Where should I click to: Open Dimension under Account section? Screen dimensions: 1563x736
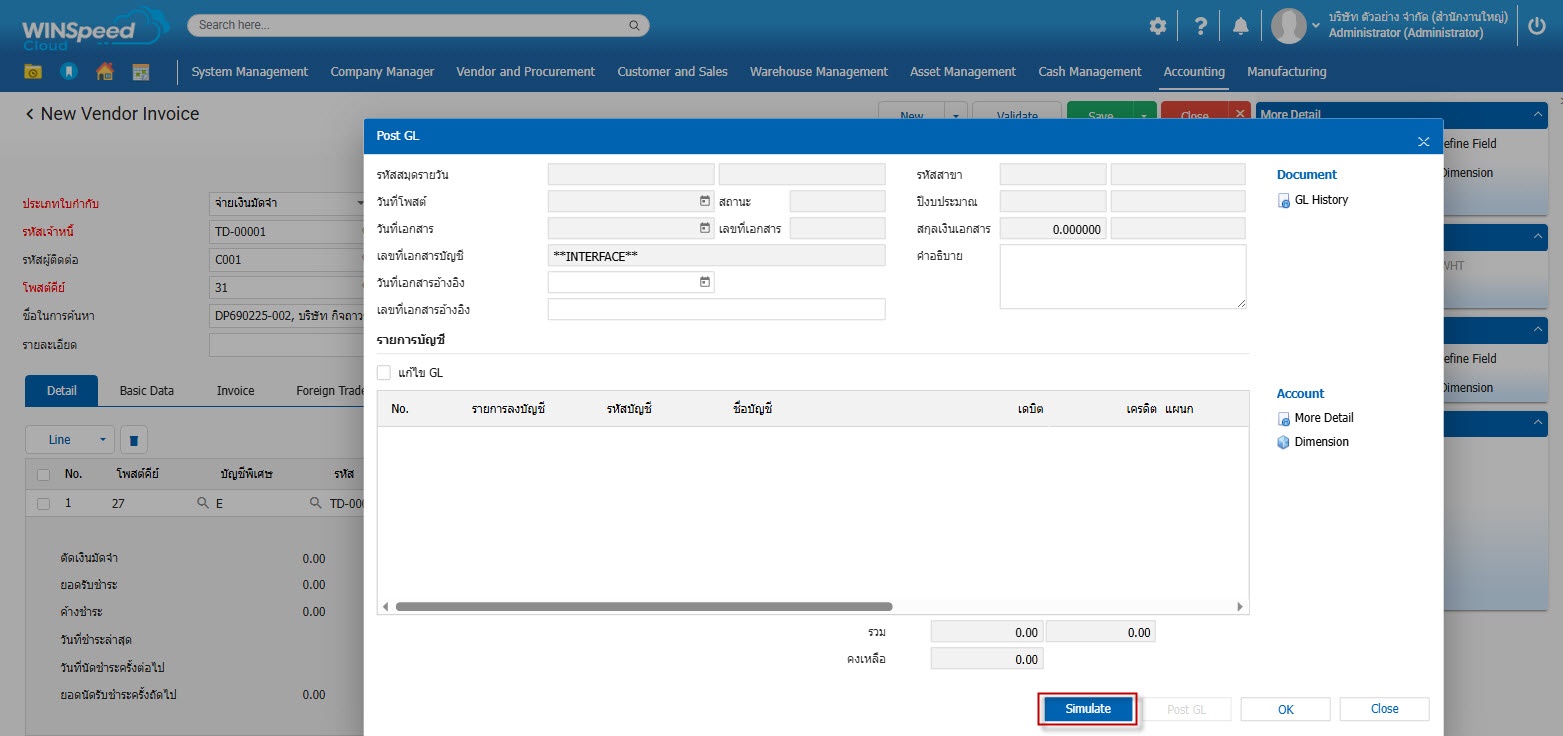(1320, 442)
